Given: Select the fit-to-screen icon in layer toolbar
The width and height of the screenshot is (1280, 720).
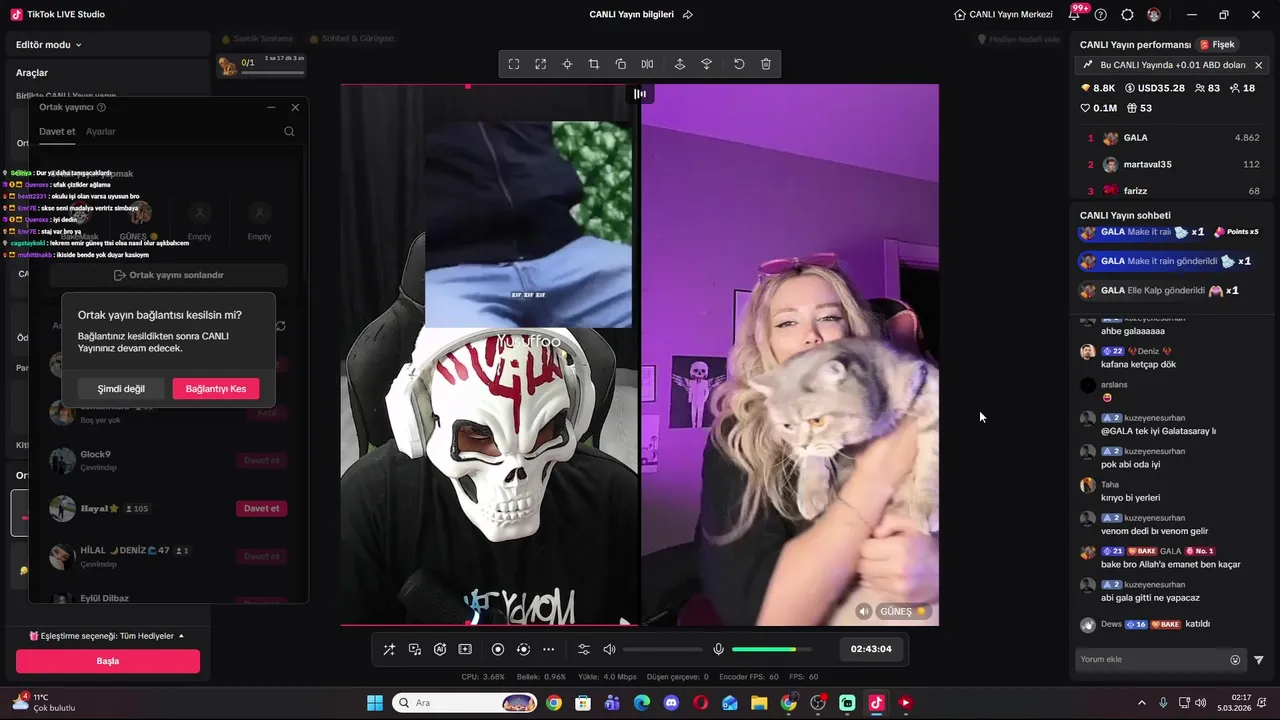Looking at the screenshot, I should click(x=514, y=64).
